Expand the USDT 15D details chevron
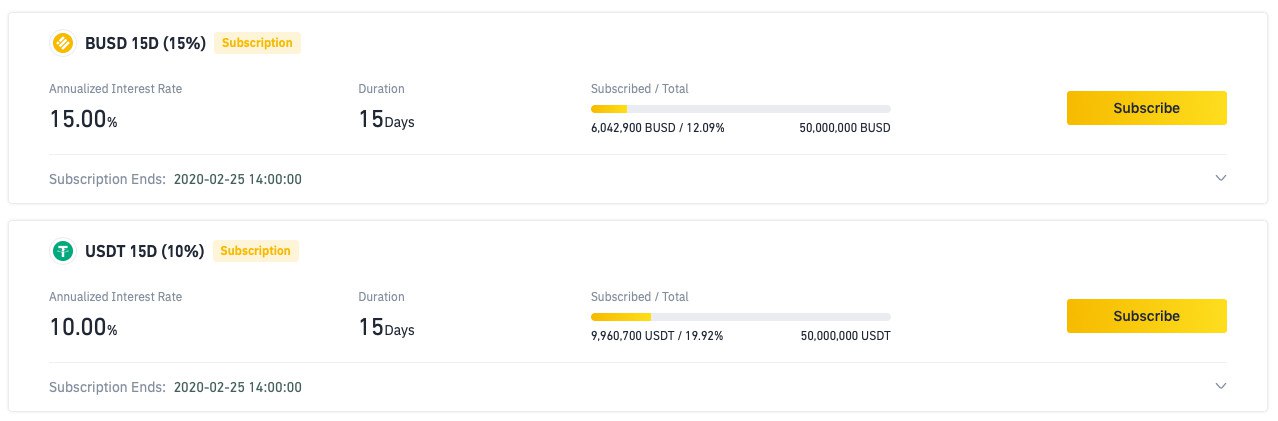The height and width of the screenshot is (421, 1278). click(1220, 386)
